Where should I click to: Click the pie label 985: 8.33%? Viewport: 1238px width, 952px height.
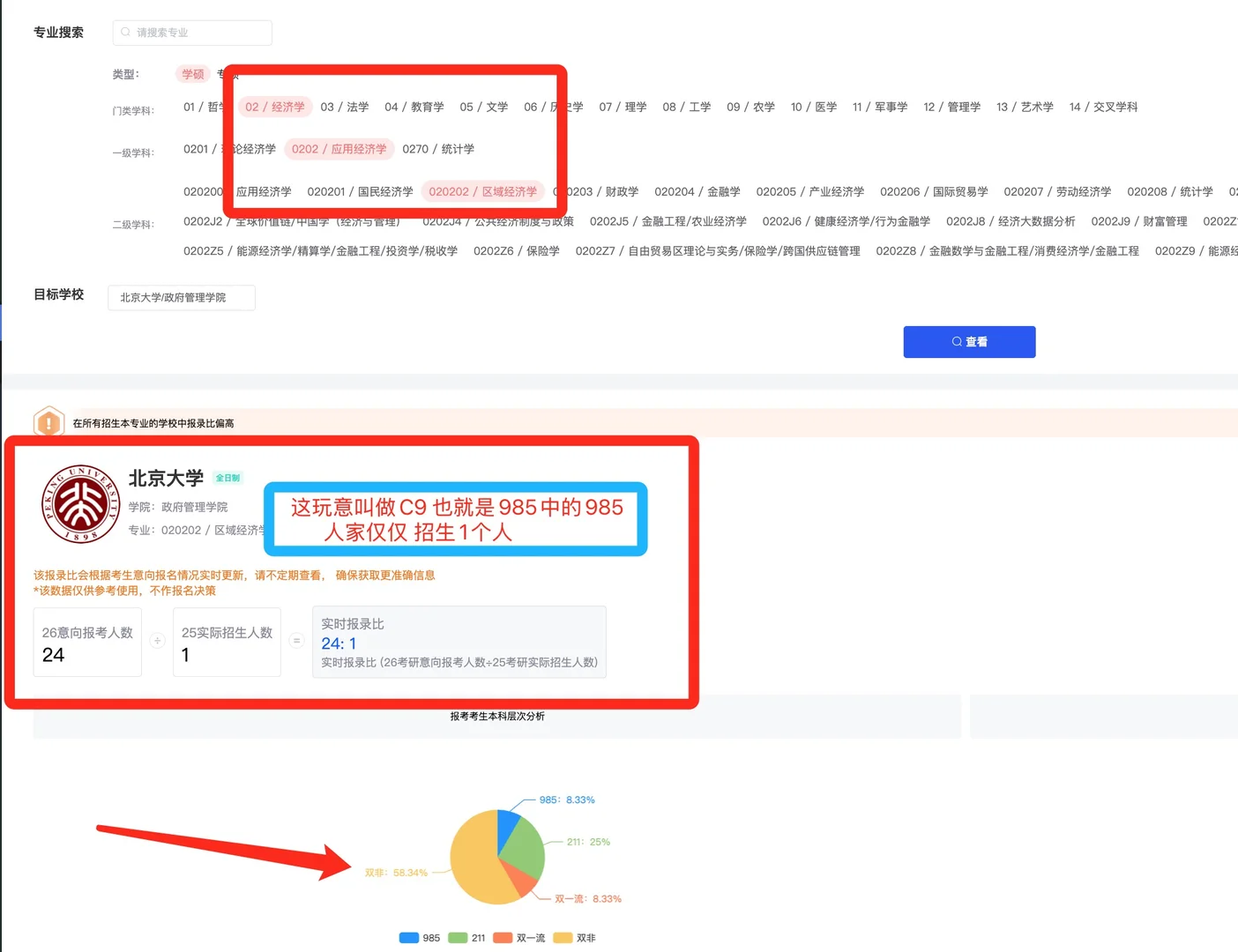(567, 800)
